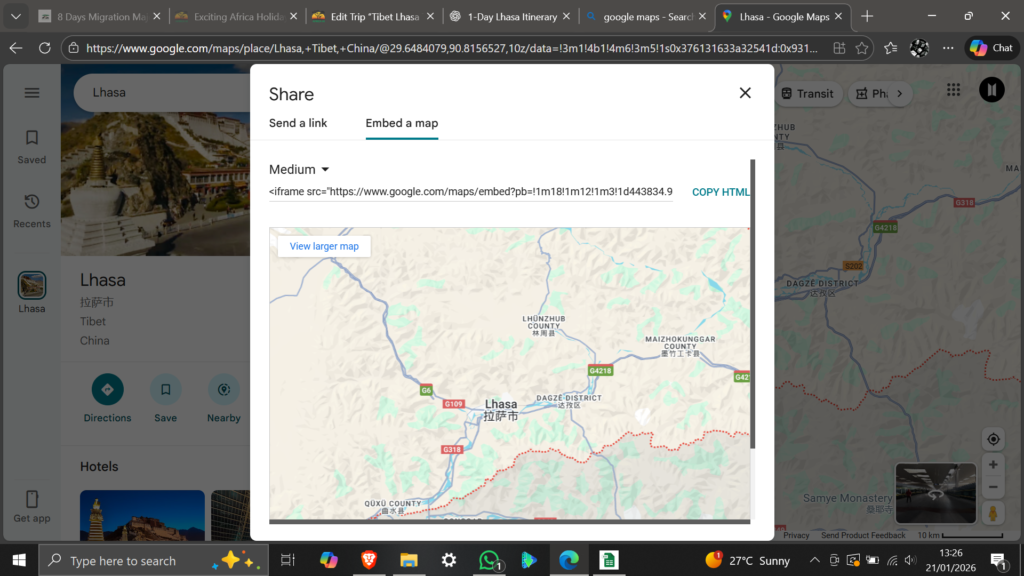Screen dimensions: 1024x576
Task: Open the Medium size dropdown
Action: [x=299, y=170]
